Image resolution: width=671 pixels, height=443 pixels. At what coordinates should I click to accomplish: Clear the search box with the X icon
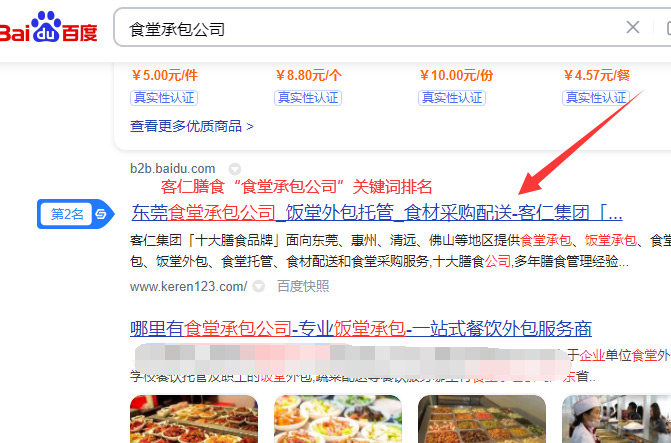[x=632, y=27]
